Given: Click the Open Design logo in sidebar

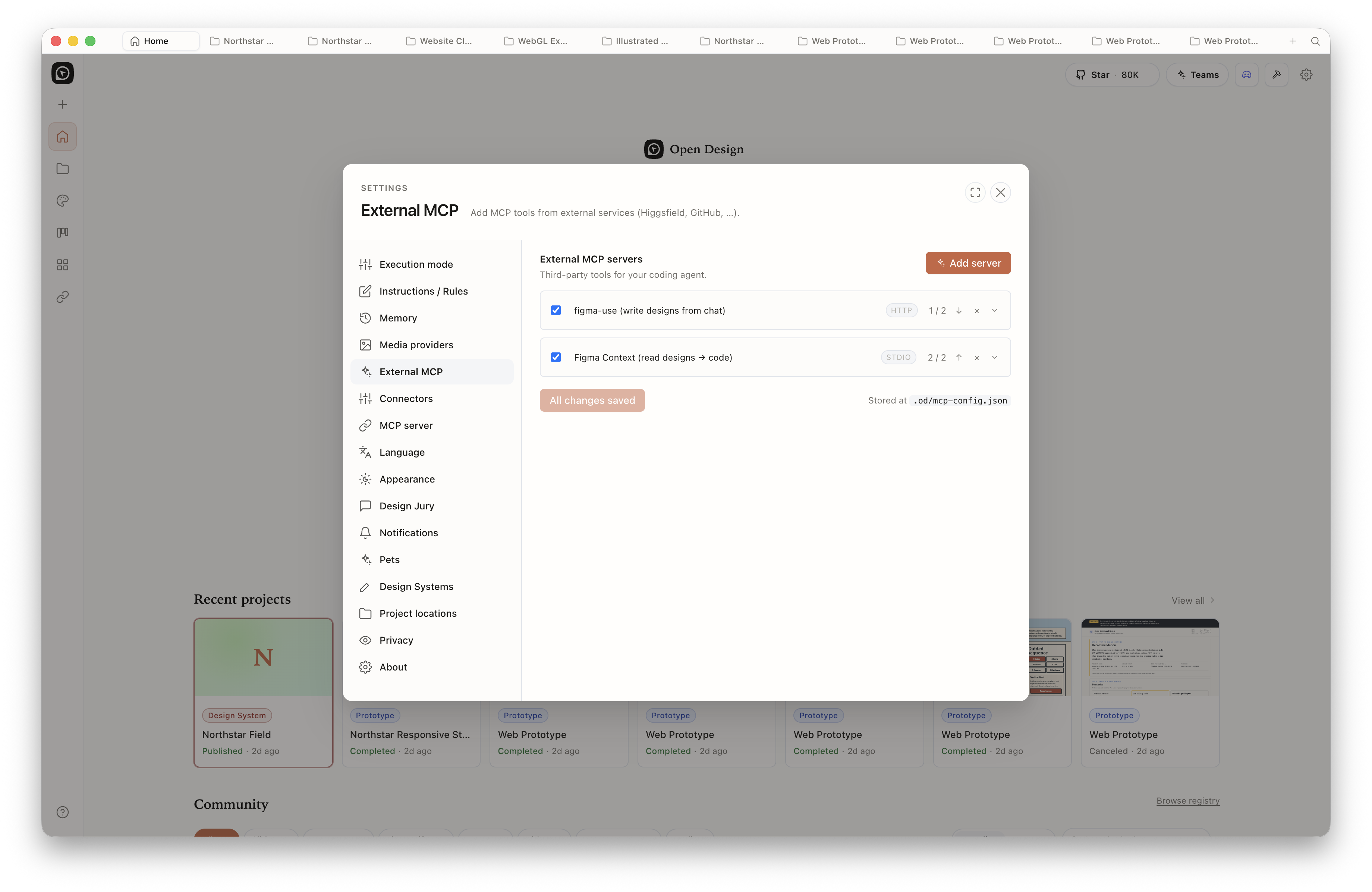Looking at the screenshot, I should click(x=62, y=73).
